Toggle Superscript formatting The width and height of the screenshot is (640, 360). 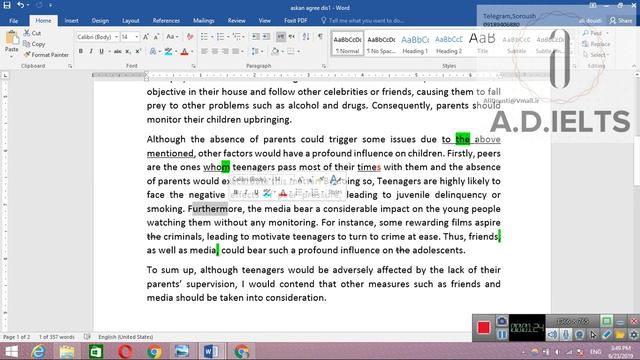click(138, 51)
